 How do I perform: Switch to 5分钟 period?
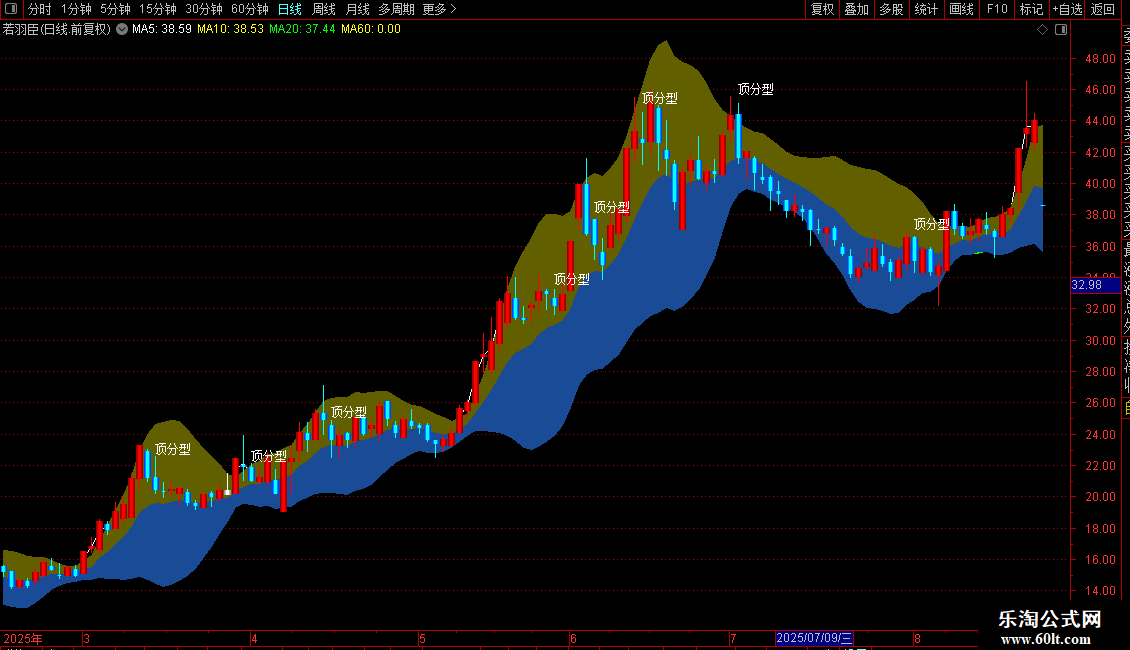pos(115,9)
